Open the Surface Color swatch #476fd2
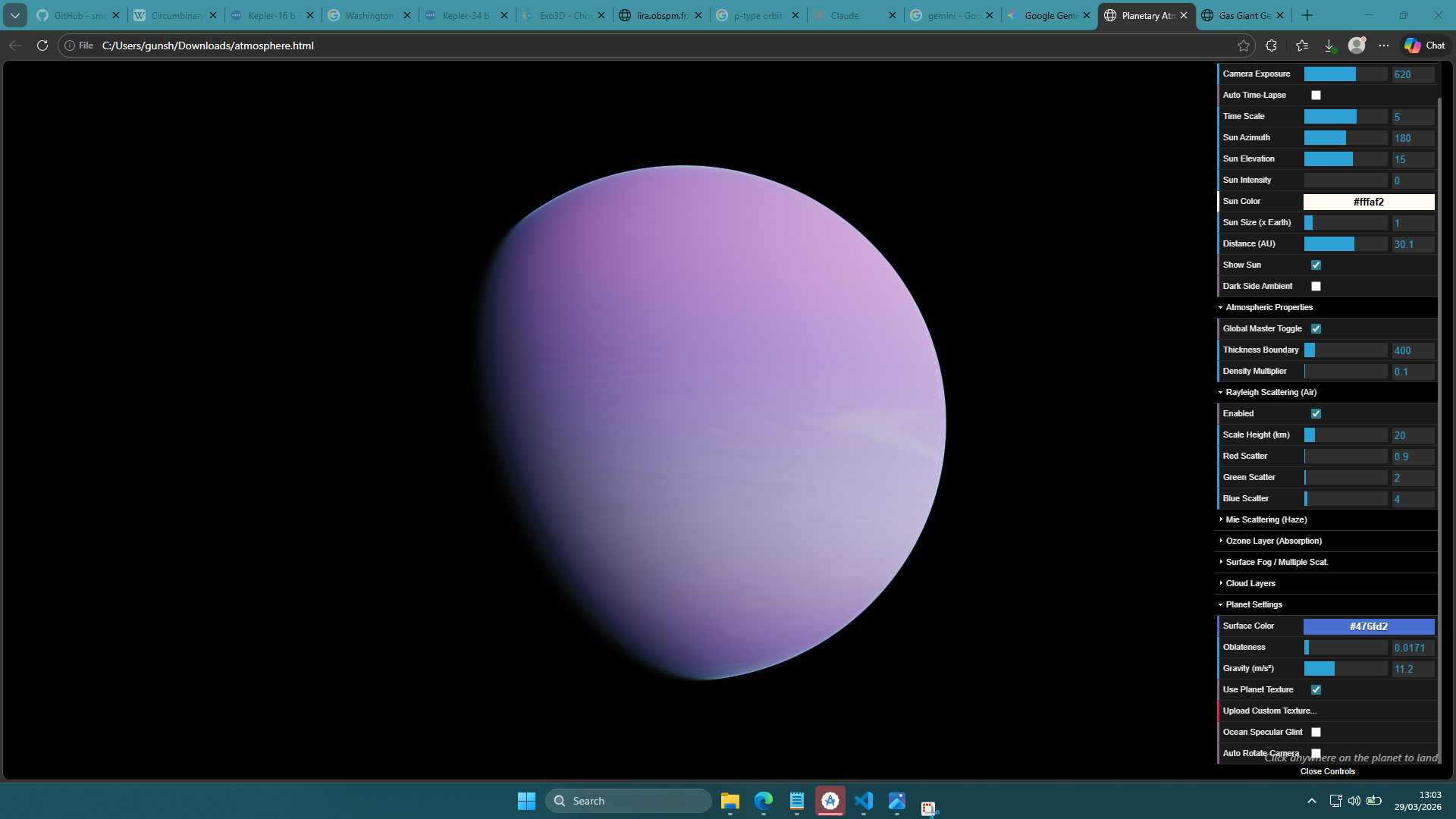 point(1368,626)
